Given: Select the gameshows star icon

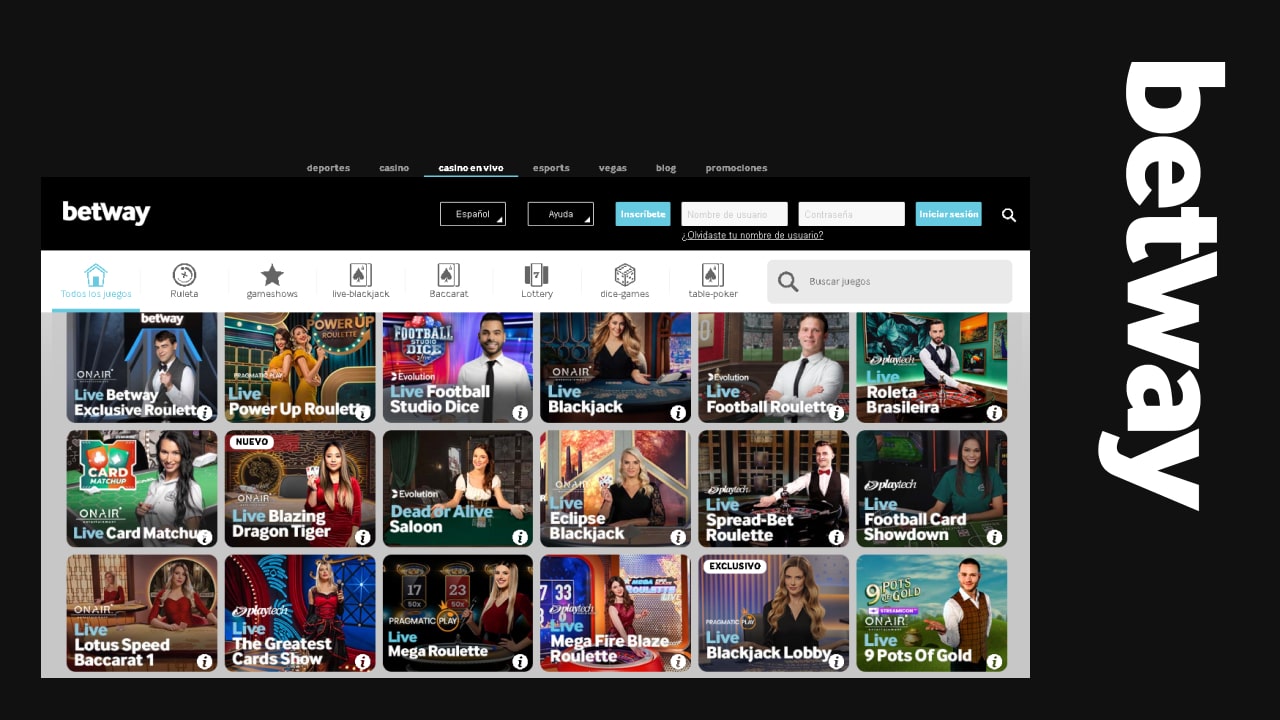Looking at the screenshot, I should [x=272, y=275].
